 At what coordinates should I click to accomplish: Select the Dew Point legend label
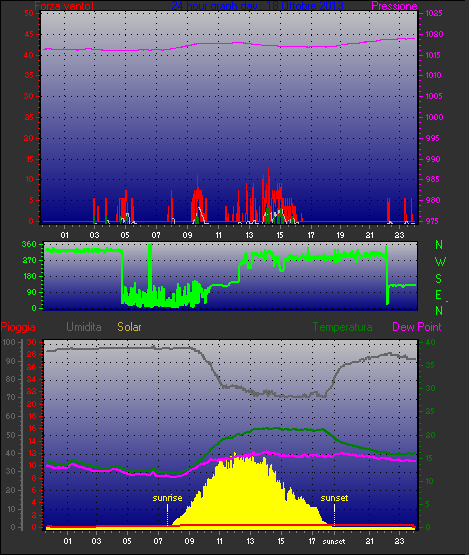click(x=417, y=327)
